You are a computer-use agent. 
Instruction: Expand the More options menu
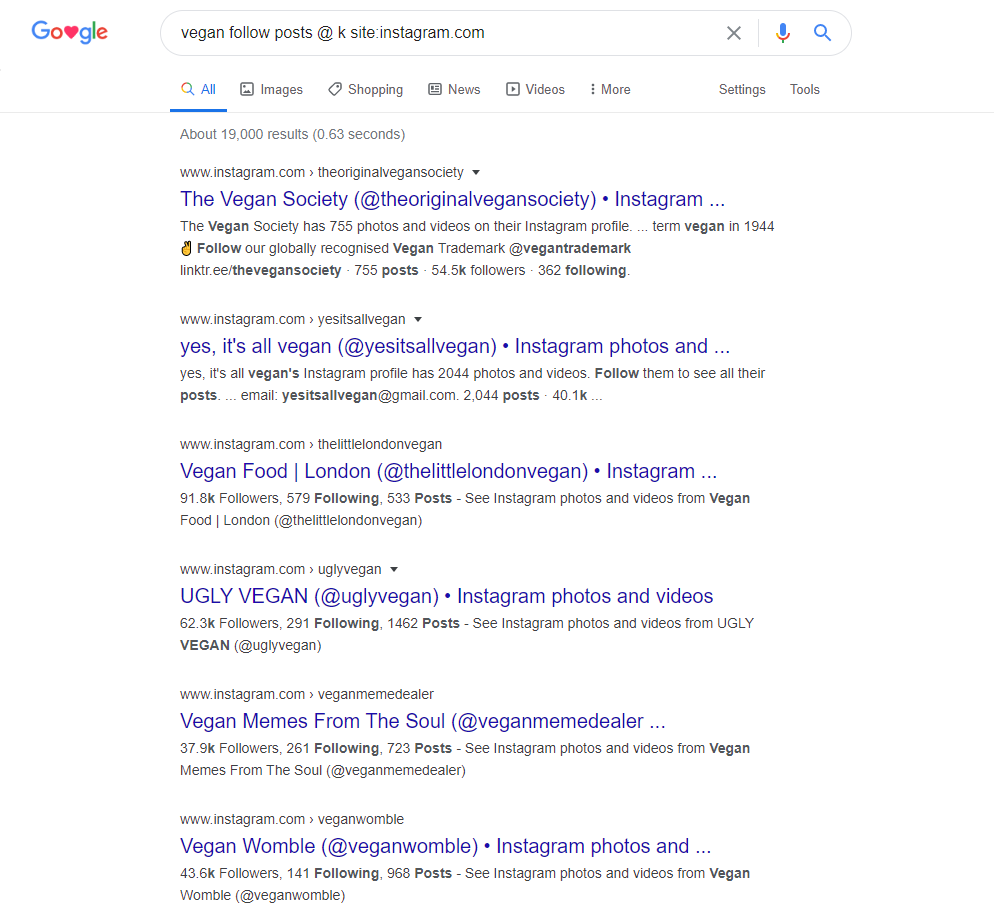(x=610, y=89)
